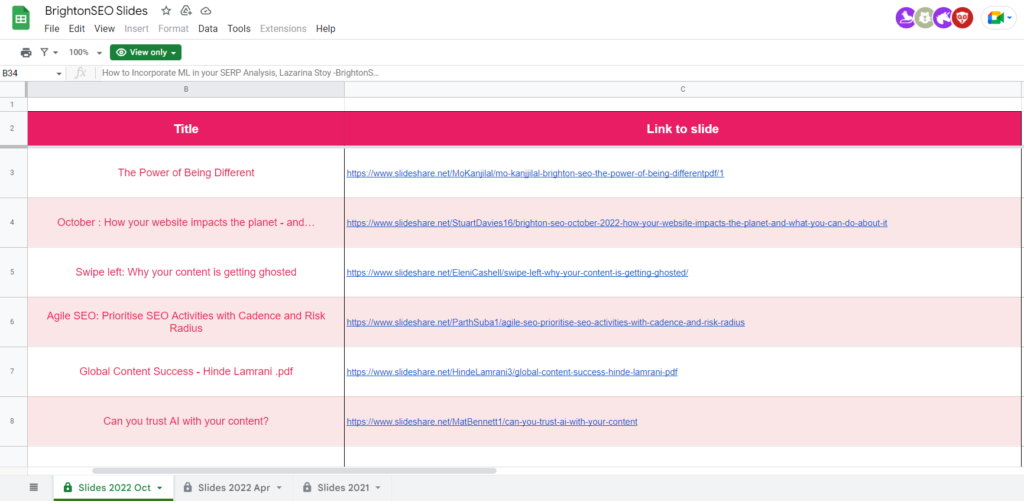Open Slides 2022 Apr tab menu arrow
Viewport: 1024px width, 501px height.
point(280,488)
